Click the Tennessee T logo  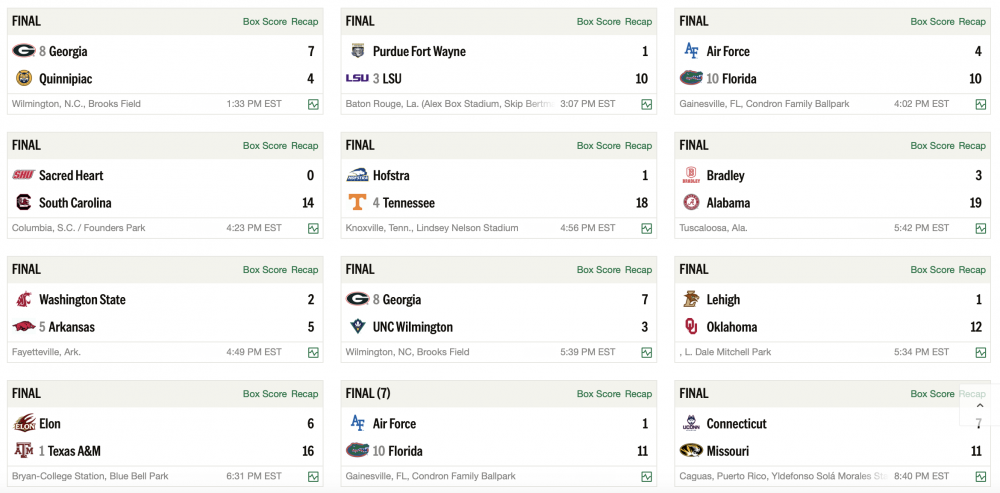[357, 202]
